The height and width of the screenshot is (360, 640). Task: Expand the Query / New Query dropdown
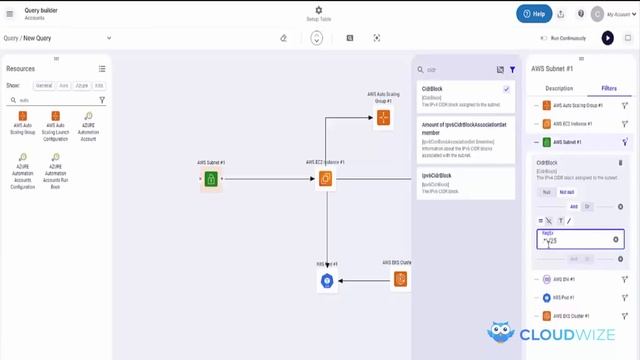click(109, 38)
